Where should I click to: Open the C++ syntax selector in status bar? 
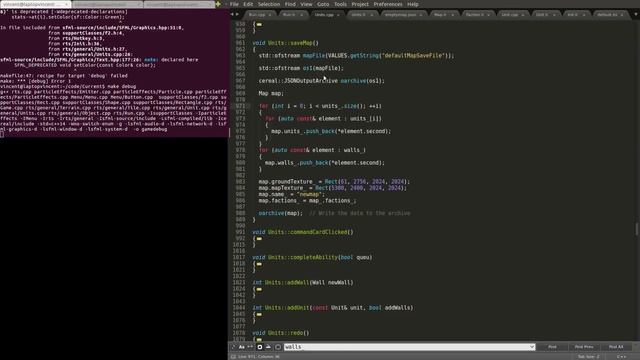click(621, 356)
